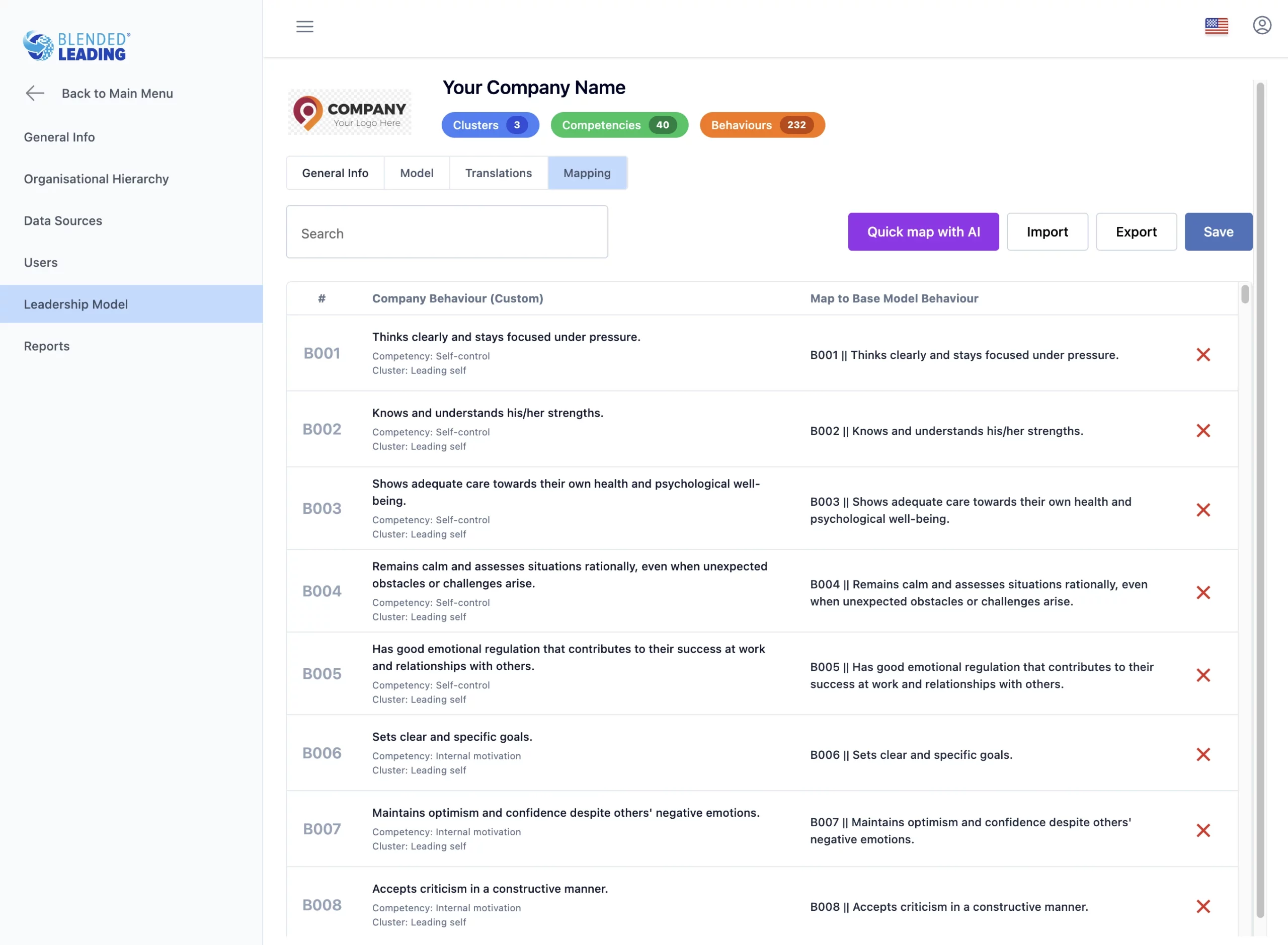1288x945 pixels.
Task: Switch to the Translations tab
Action: [498, 173]
